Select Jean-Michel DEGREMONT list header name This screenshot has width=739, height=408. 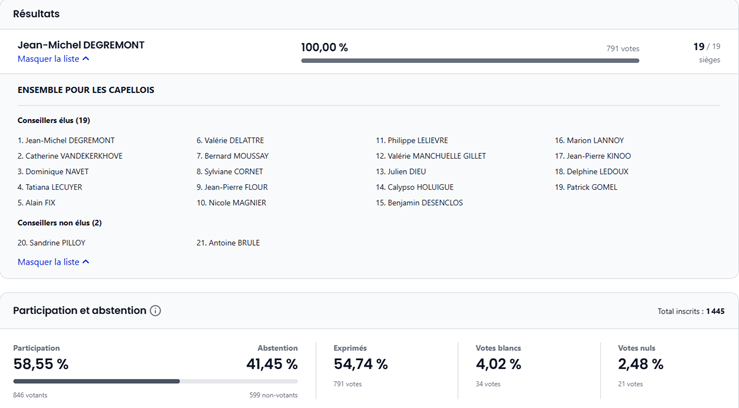coord(81,45)
